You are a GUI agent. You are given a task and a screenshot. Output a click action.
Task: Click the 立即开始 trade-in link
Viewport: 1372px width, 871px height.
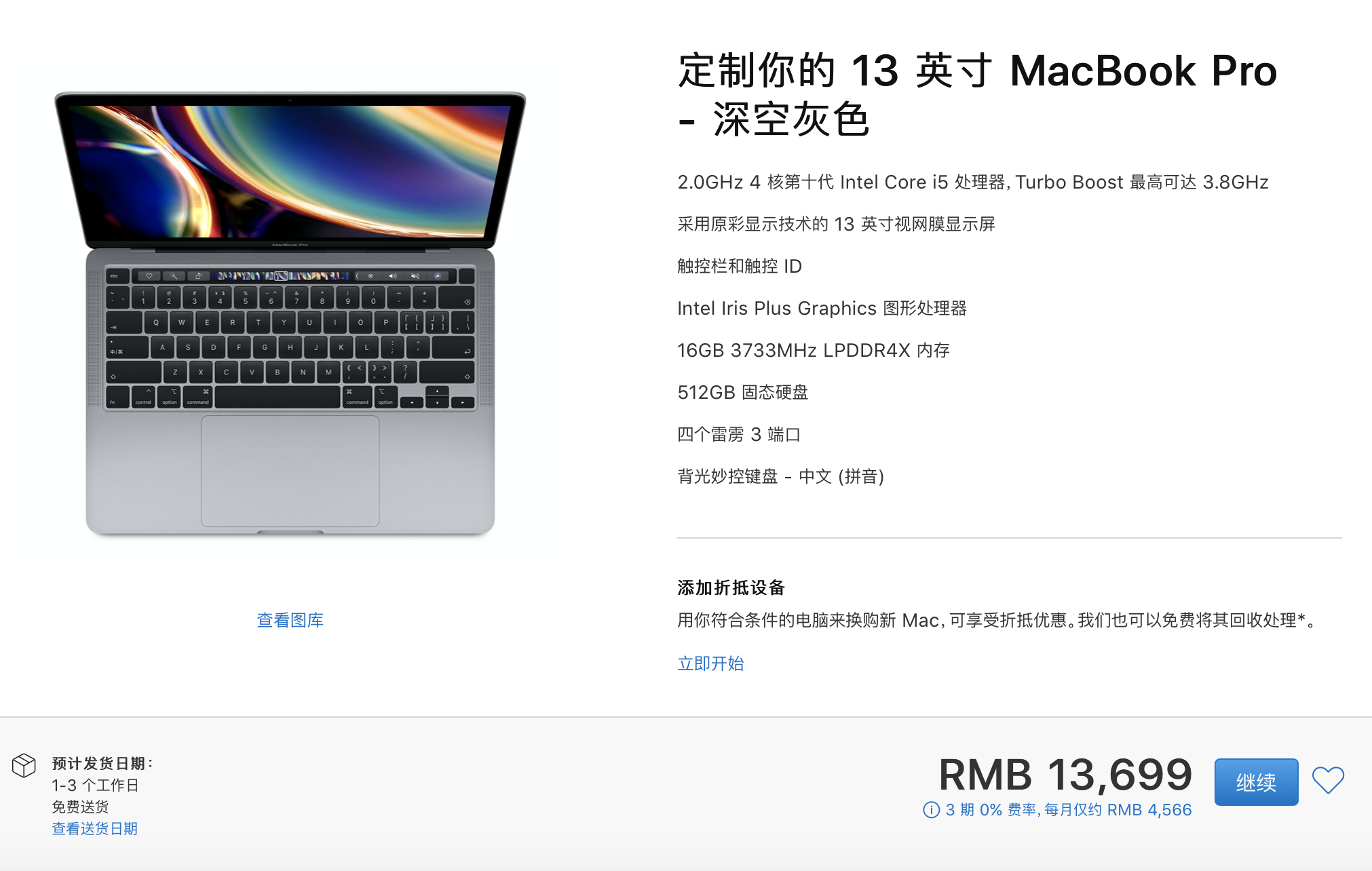[710, 663]
